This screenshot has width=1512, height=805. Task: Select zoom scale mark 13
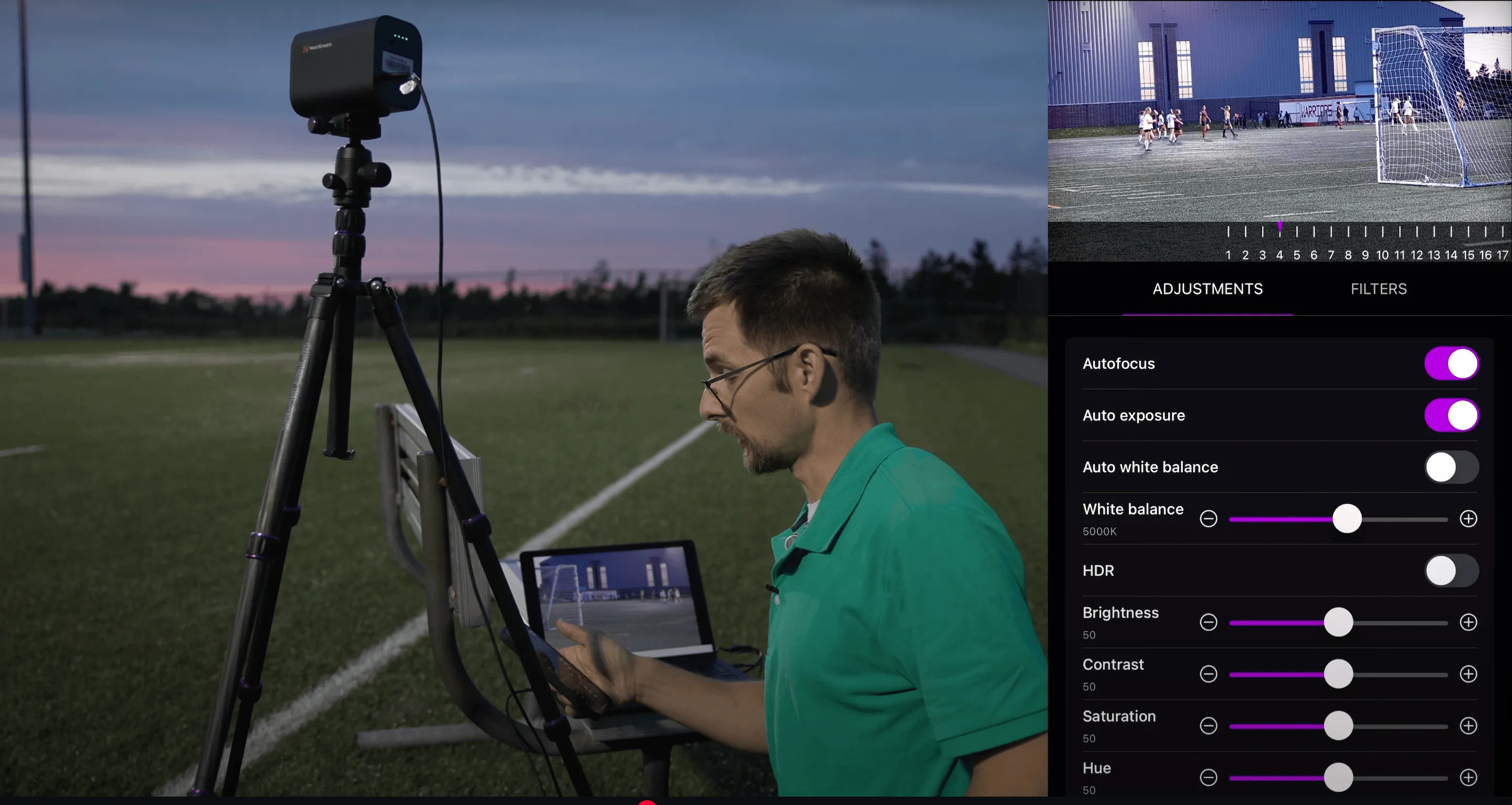coord(1434,255)
